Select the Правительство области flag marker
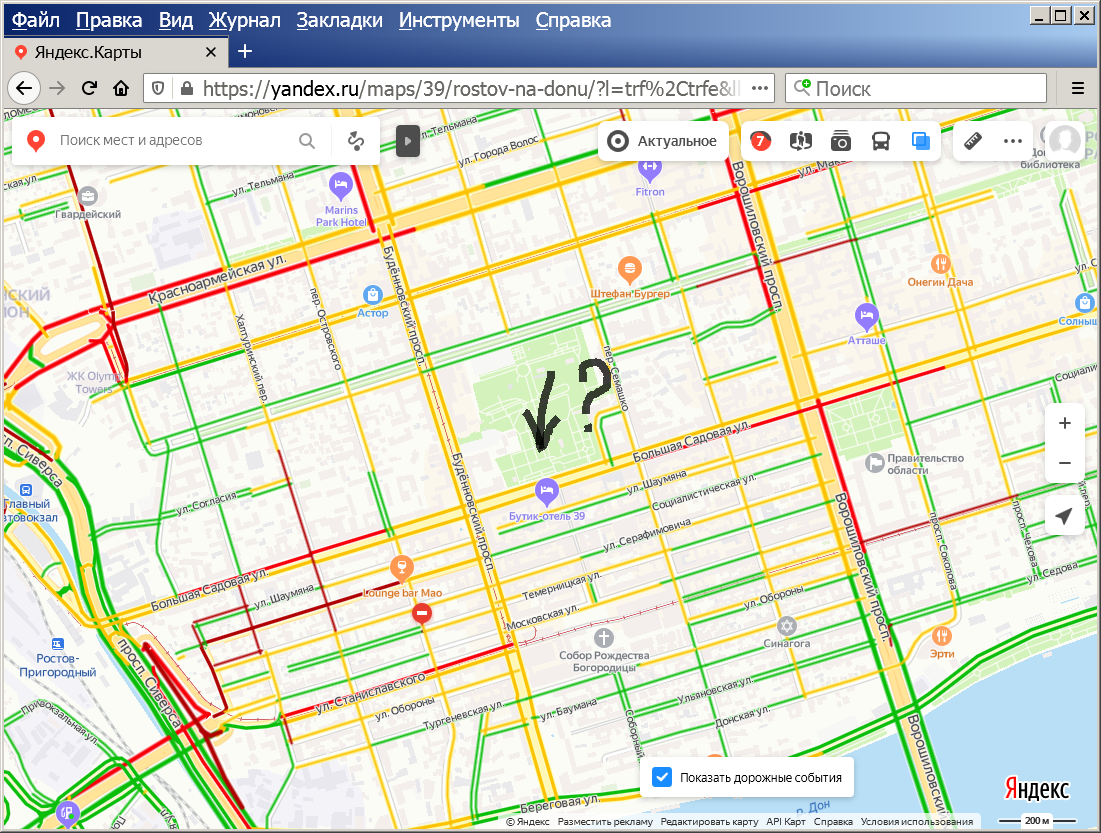This screenshot has width=1101, height=833. [874, 463]
